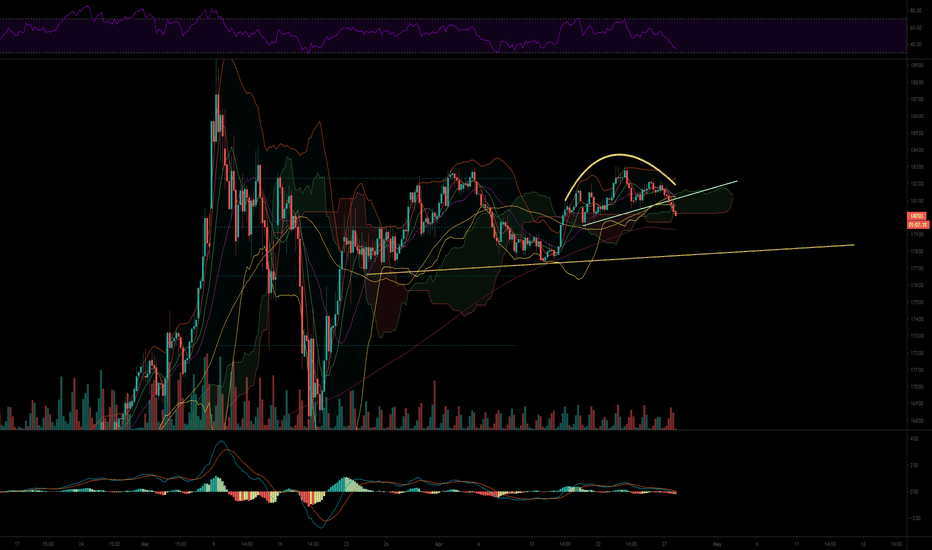932x550 pixels.
Task: Select the yellow arc drawing over the price peak
Action: 619,156
